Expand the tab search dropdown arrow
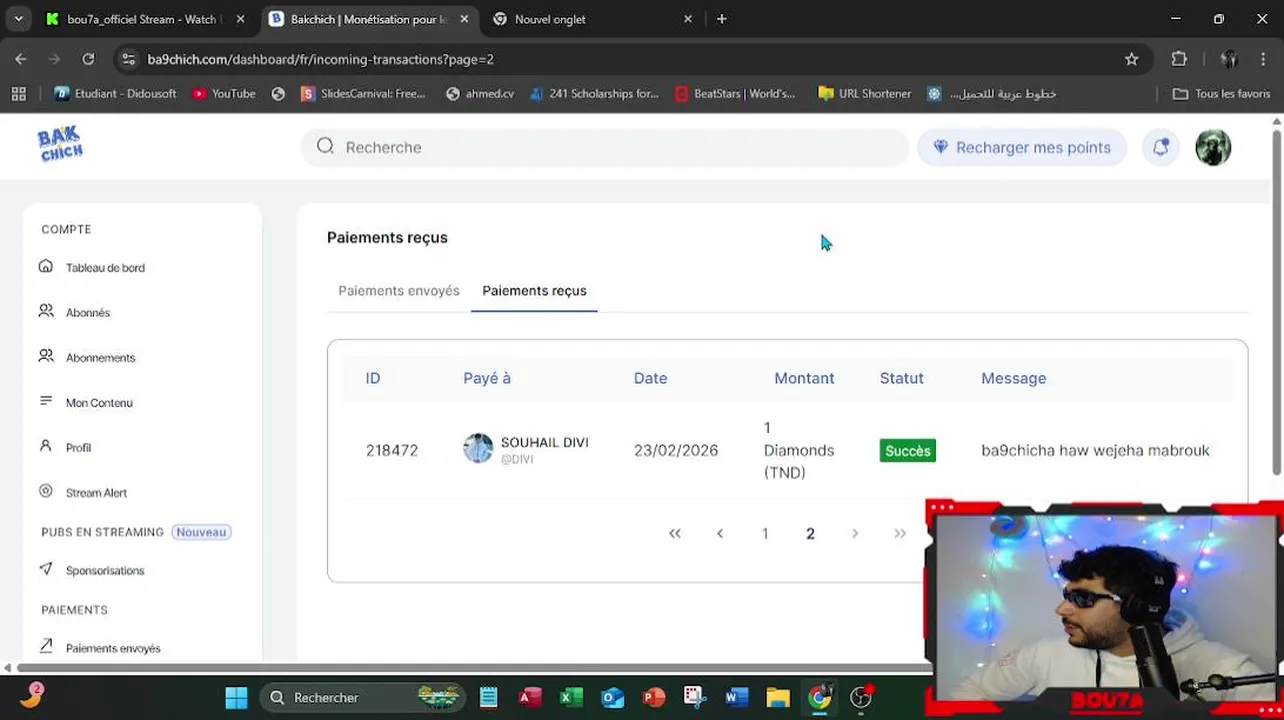 coord(18,19)
